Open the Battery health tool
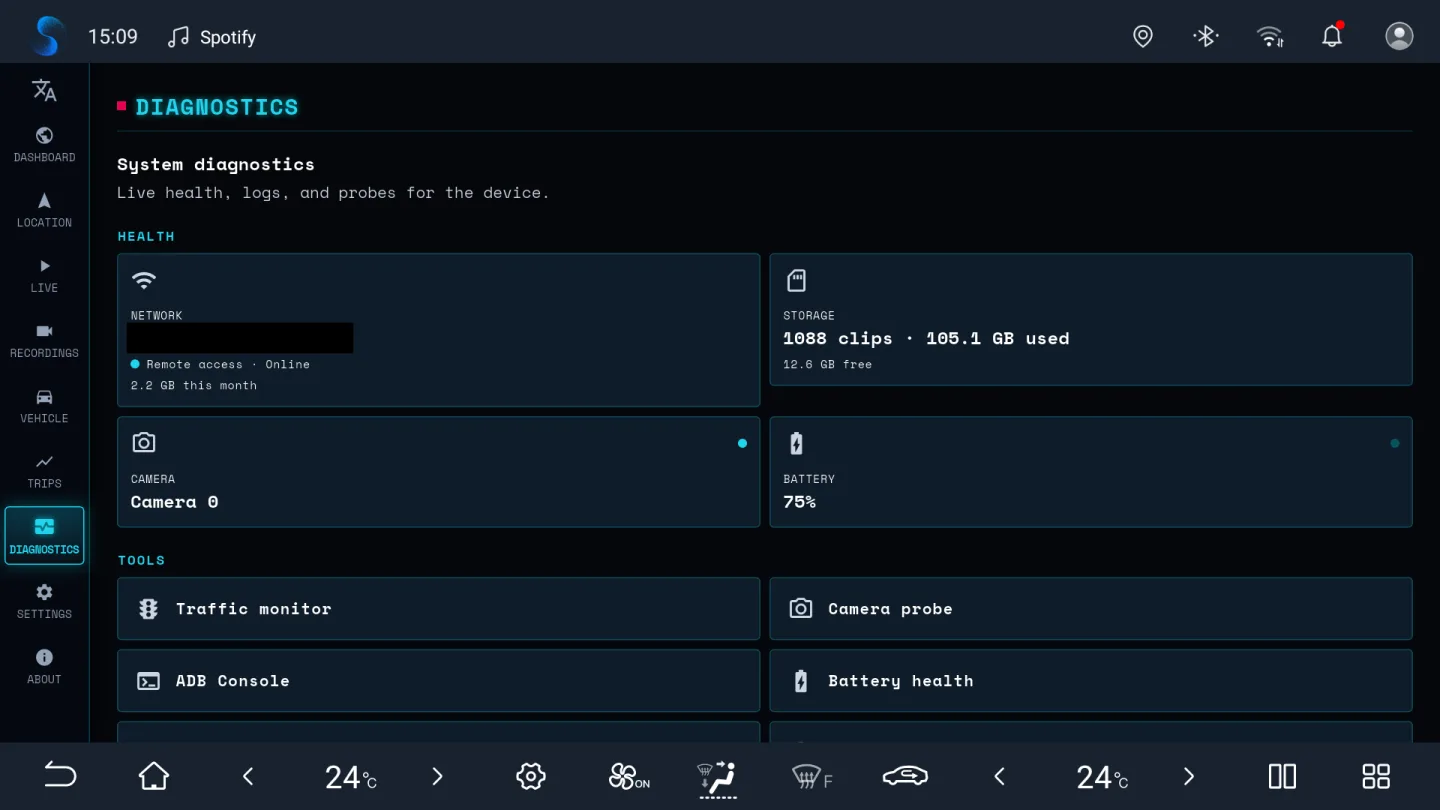 1091,681
